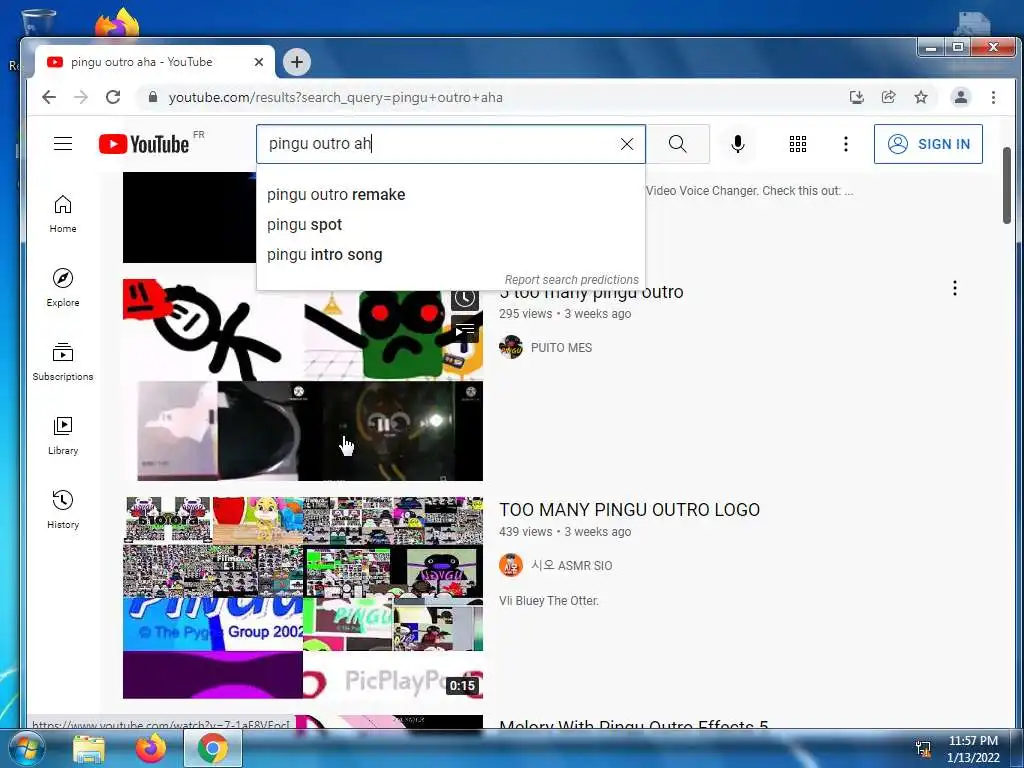The height and width of the screenshot is (768, 1024).
Task: Click the SIGN IN button
Action: (x=928, y=144)
